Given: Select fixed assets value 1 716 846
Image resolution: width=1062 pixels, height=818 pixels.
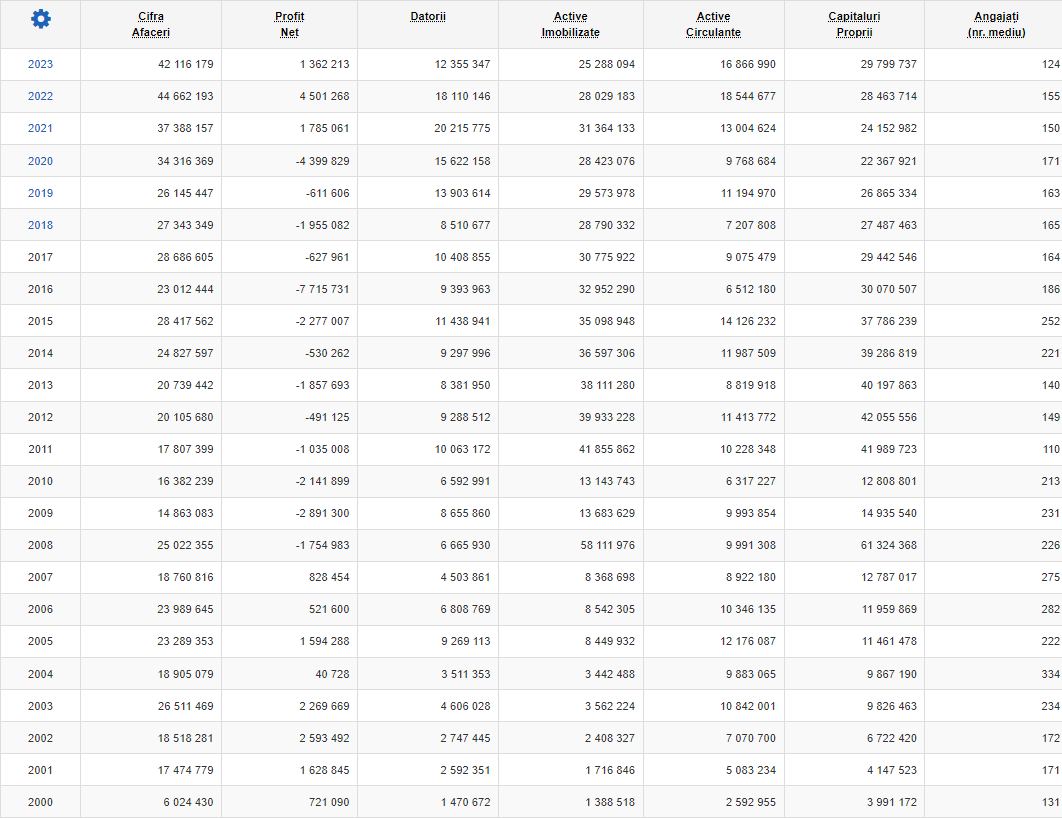Looking at the screenshot, I should (x=610, y=771).
